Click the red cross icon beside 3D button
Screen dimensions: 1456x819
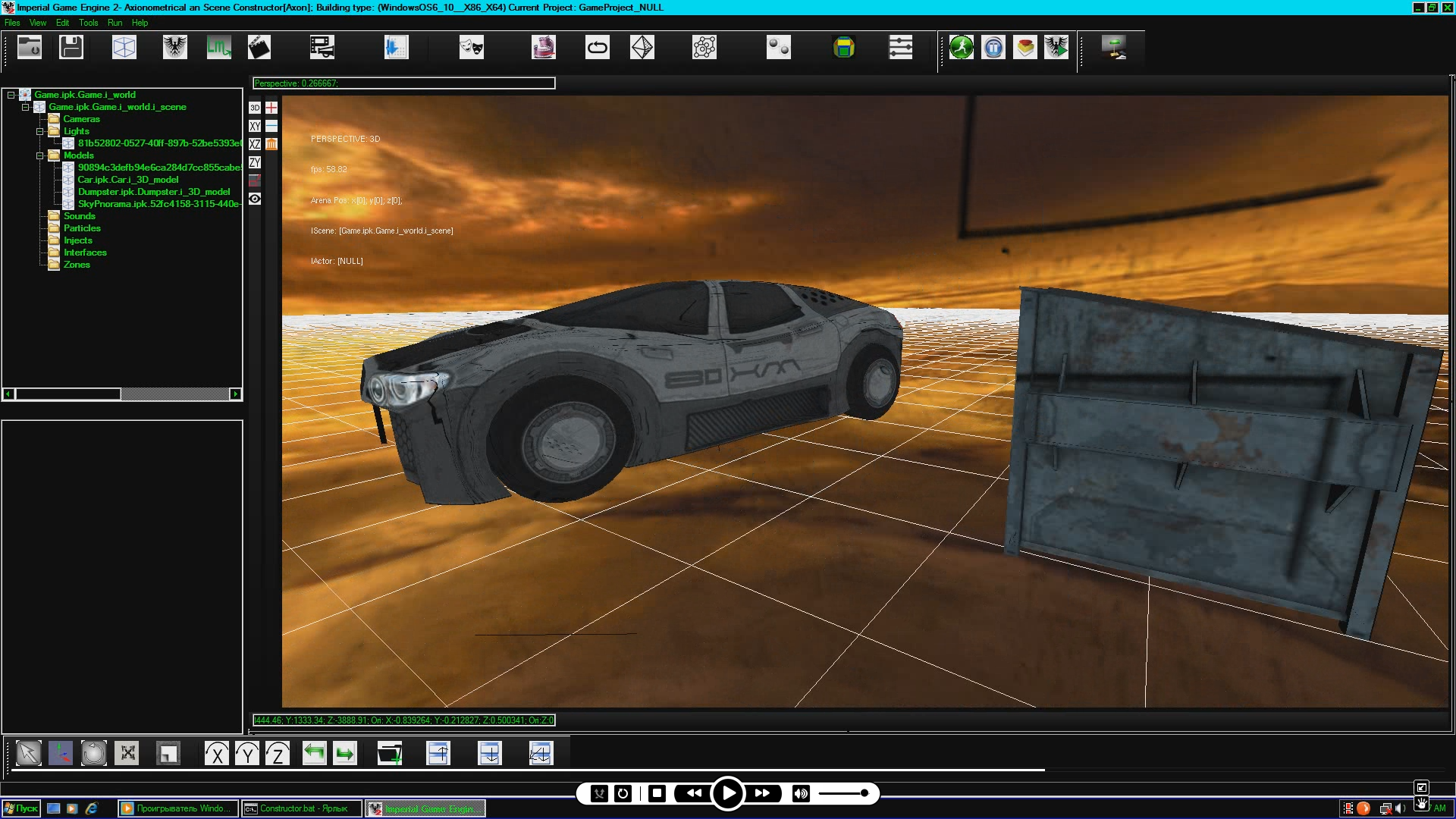click(x=271, y=108)
